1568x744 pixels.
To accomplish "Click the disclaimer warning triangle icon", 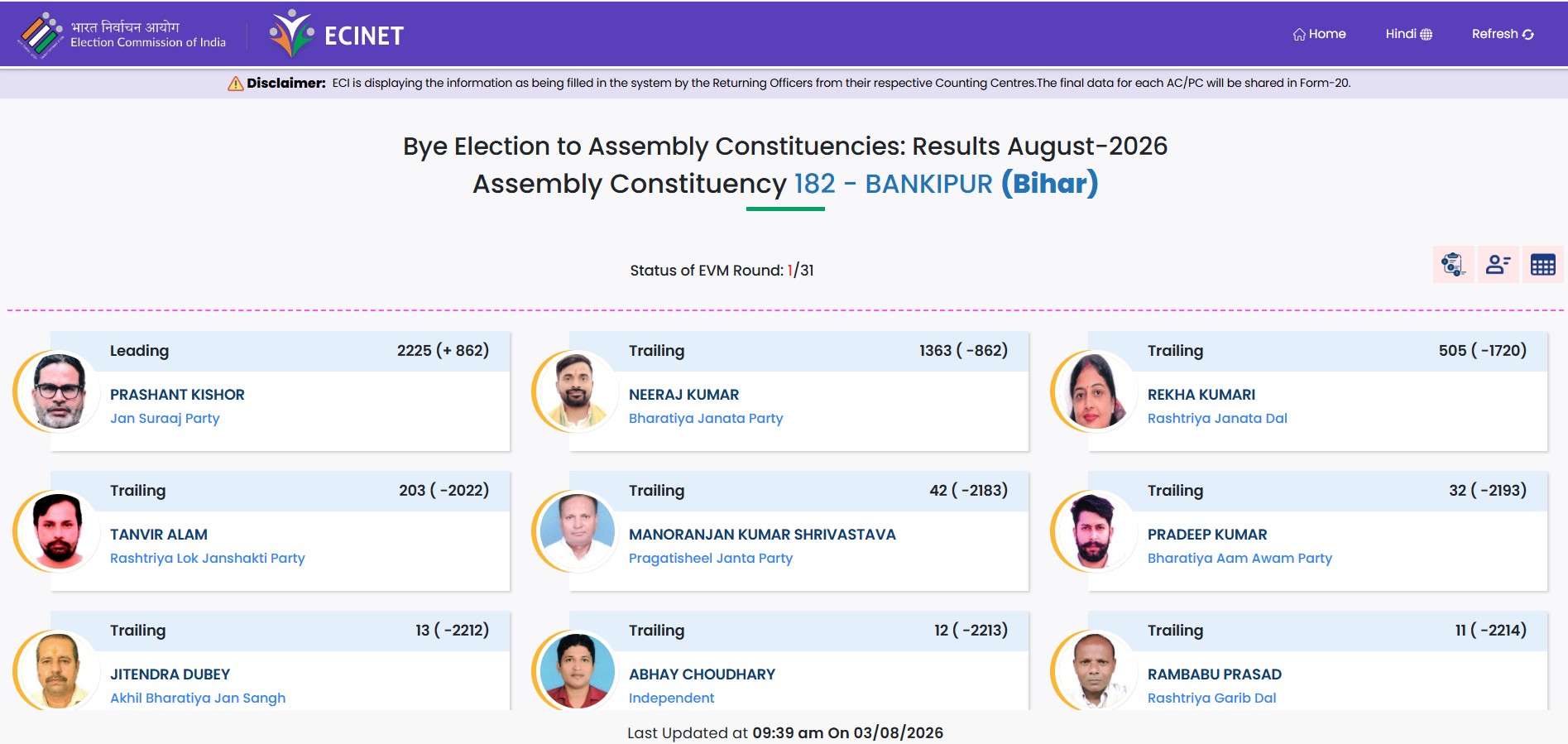I will coord(235,83).
